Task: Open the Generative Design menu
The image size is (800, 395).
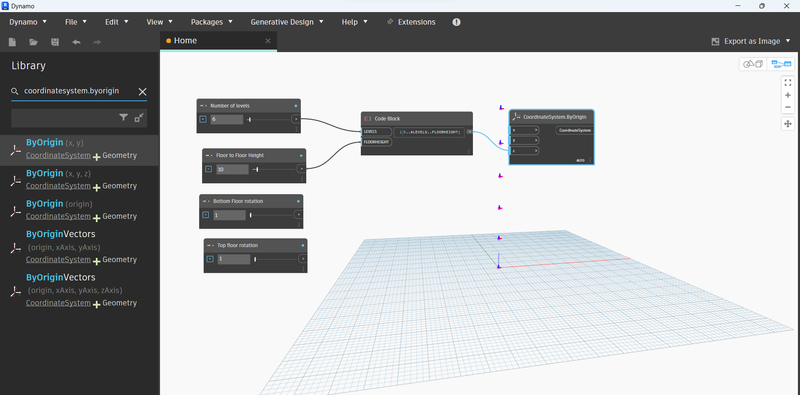Action: click(287, 22)
